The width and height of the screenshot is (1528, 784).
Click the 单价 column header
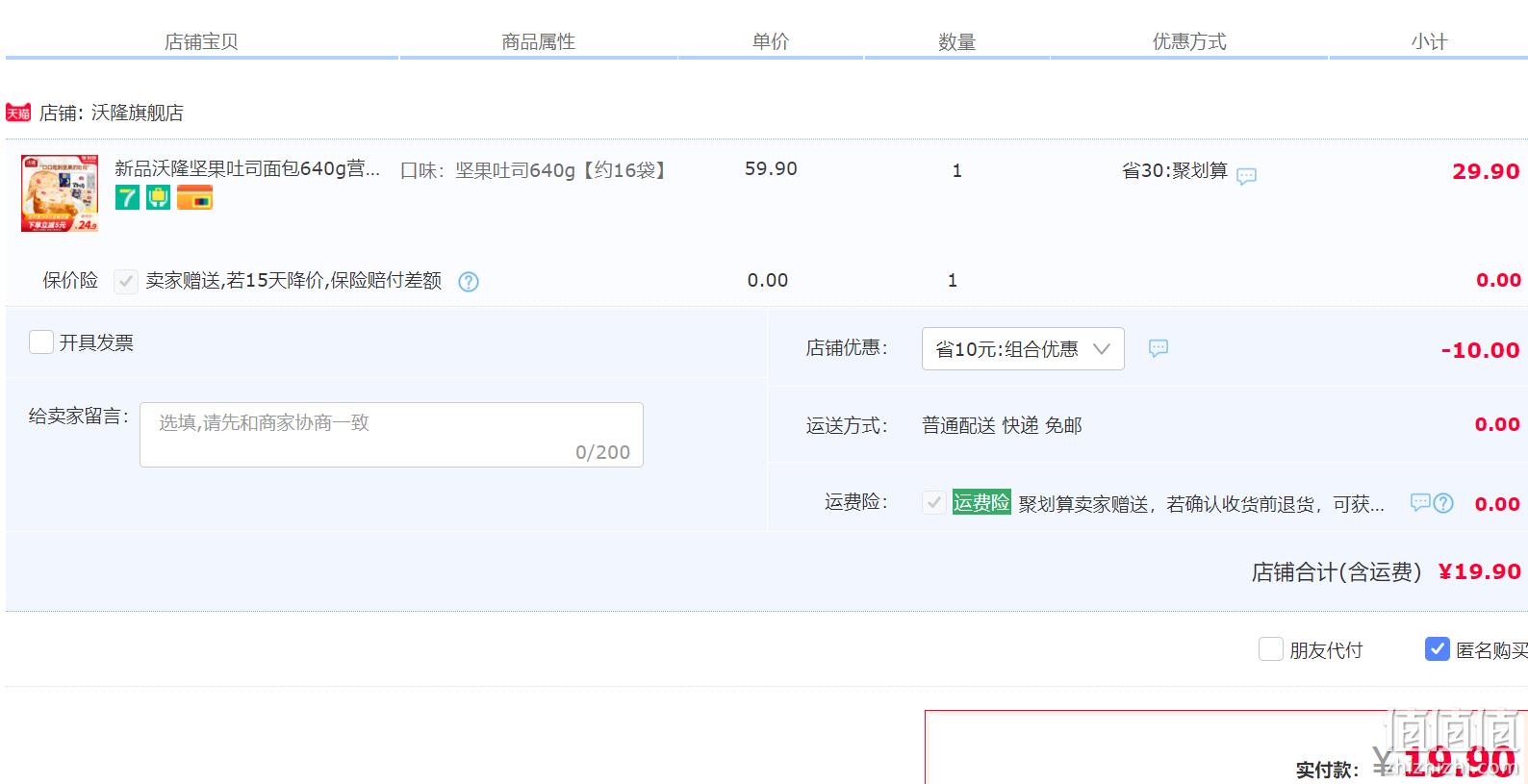[771, 41]
